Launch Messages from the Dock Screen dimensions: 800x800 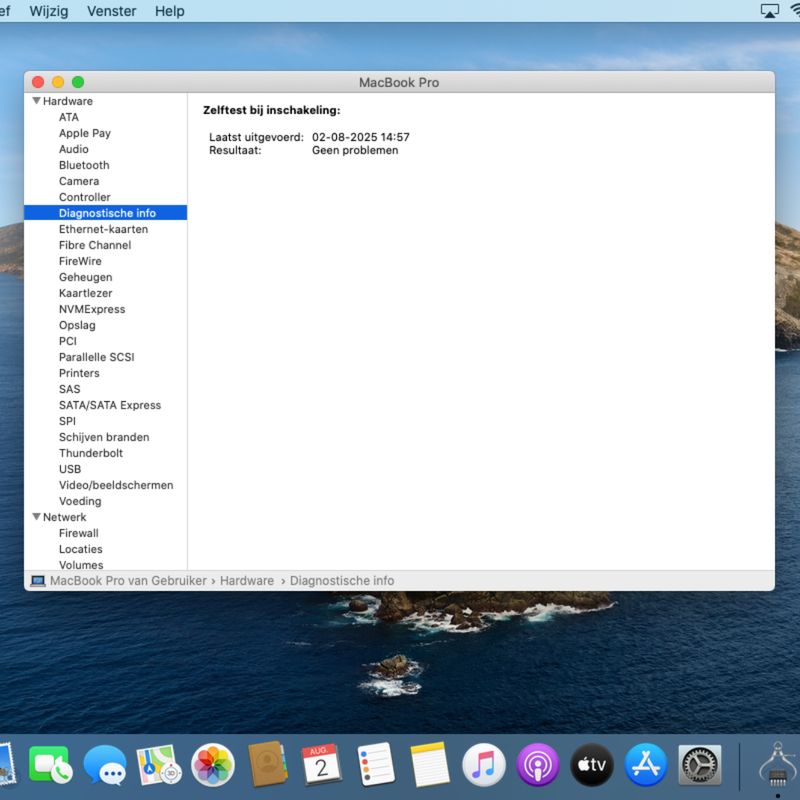pos(105,765)
